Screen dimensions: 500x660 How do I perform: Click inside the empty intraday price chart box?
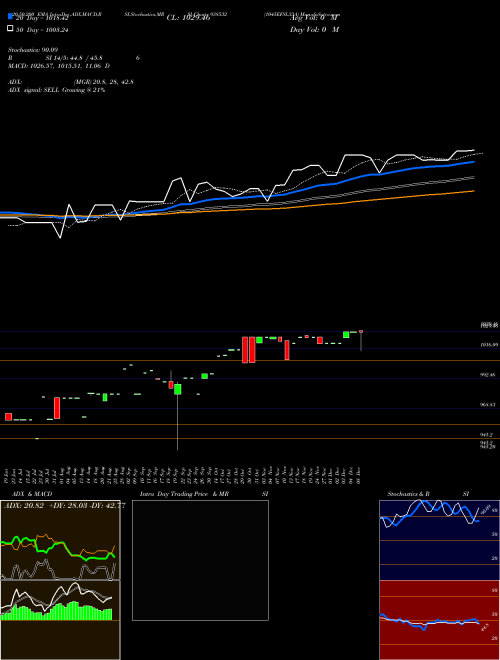(x=200, y=560)
